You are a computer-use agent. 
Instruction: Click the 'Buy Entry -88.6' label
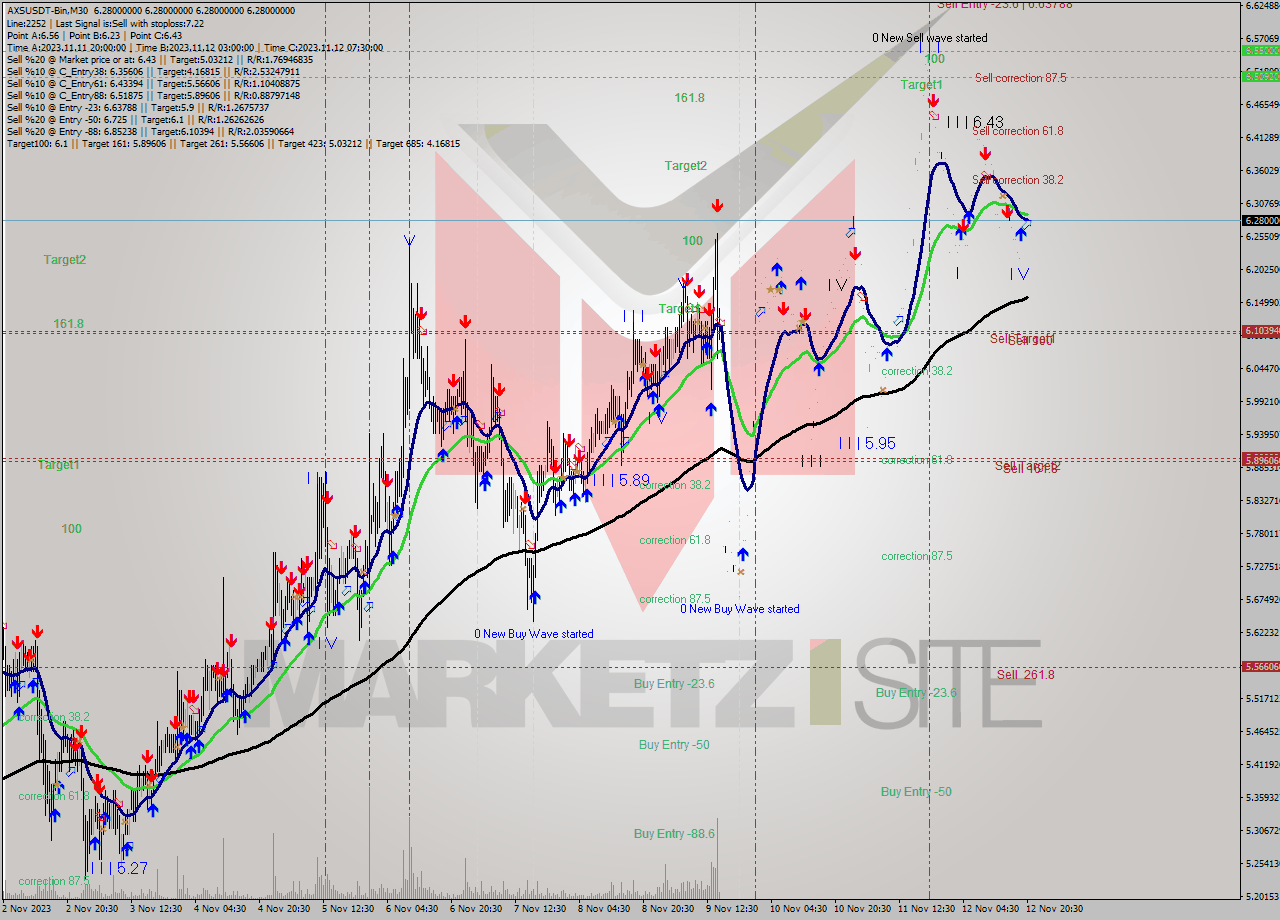(x=674, y=834)
